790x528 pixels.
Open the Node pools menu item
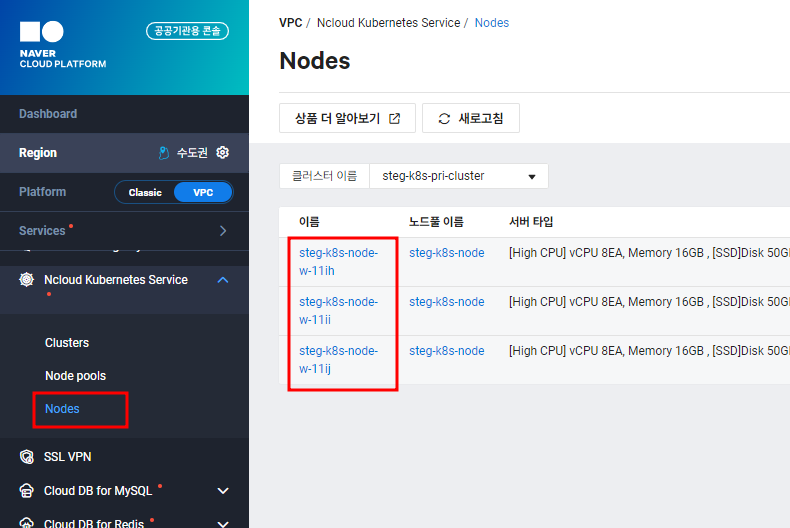[x=75, y=376]
